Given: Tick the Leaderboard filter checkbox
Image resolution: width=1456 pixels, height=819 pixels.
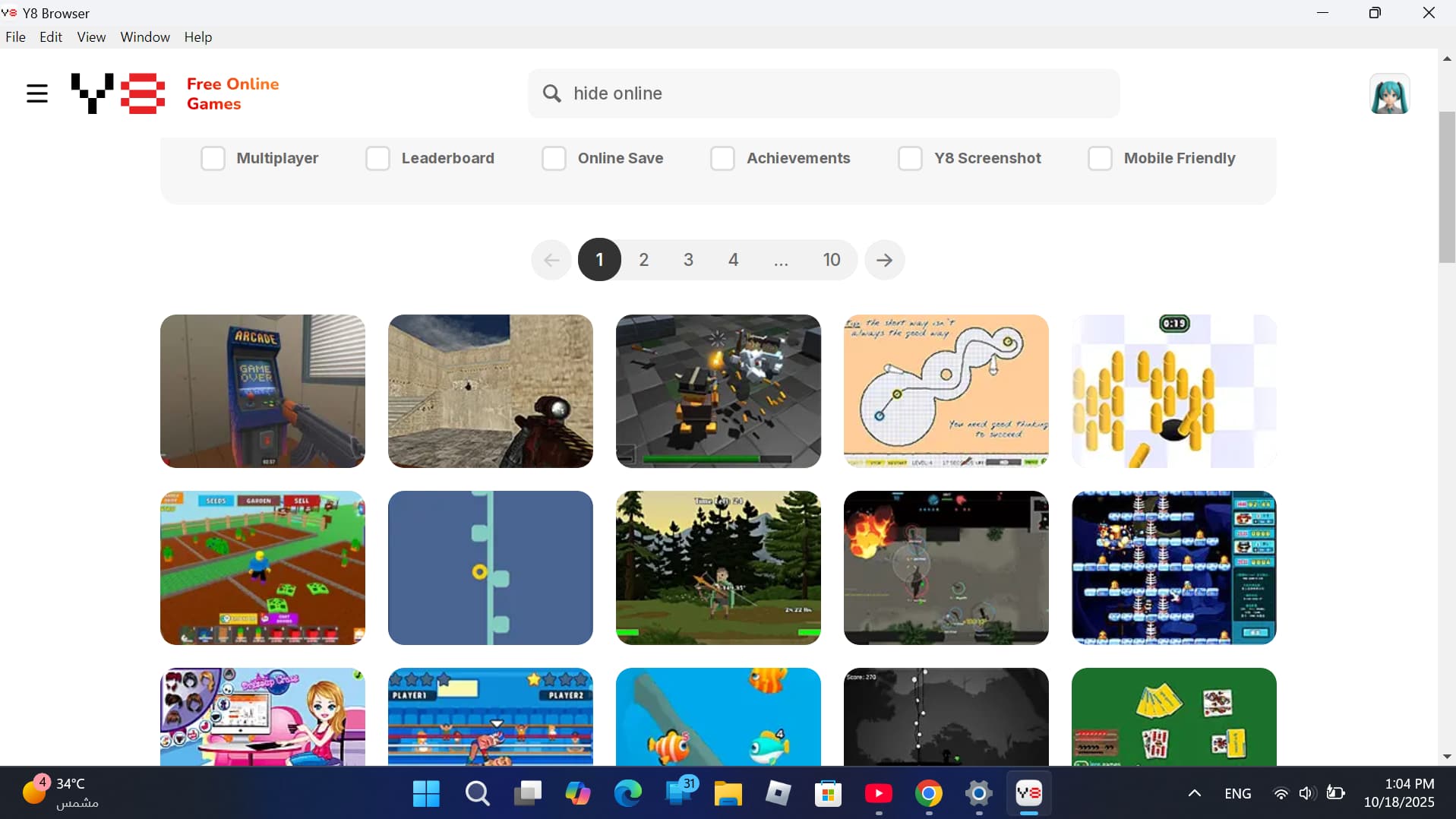Looking at the screenshot, I should 377,158.
